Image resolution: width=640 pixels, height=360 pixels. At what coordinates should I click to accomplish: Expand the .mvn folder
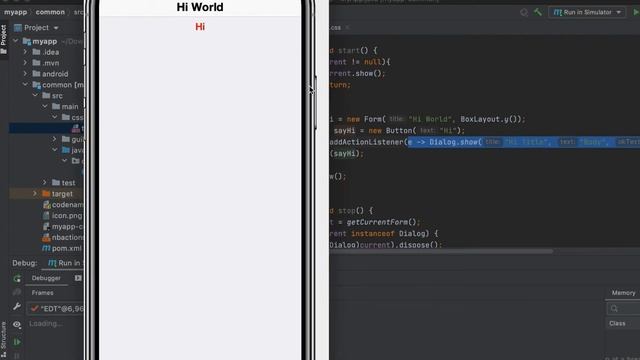tap(26, 63)
